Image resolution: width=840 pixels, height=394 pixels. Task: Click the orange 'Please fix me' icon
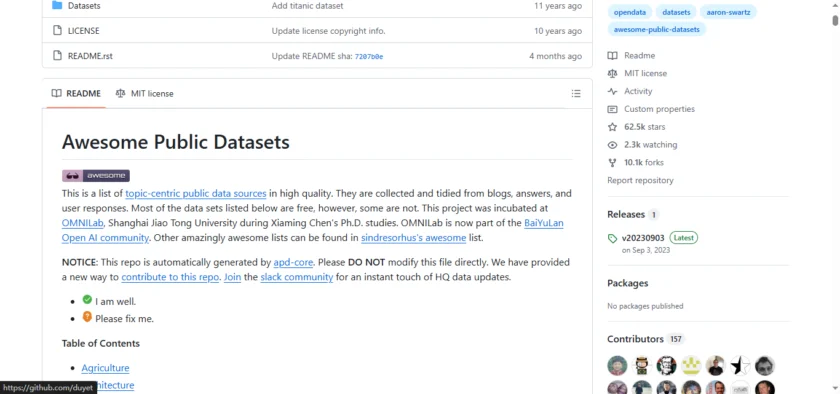(x=87, y=317)
